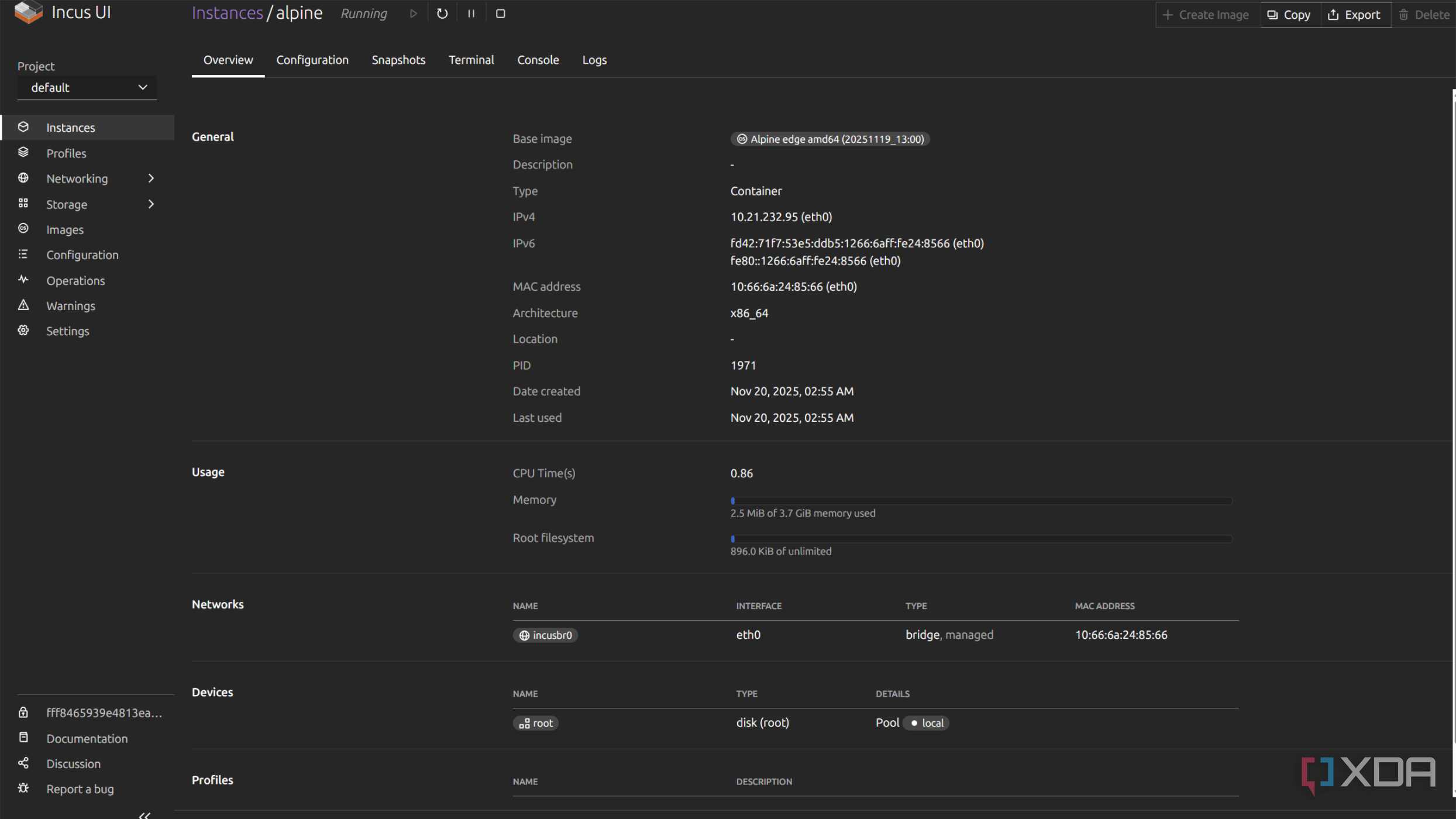Click the start instance play icon
The height and width of the screenshot is (819, 1456).
coord(414,13)
